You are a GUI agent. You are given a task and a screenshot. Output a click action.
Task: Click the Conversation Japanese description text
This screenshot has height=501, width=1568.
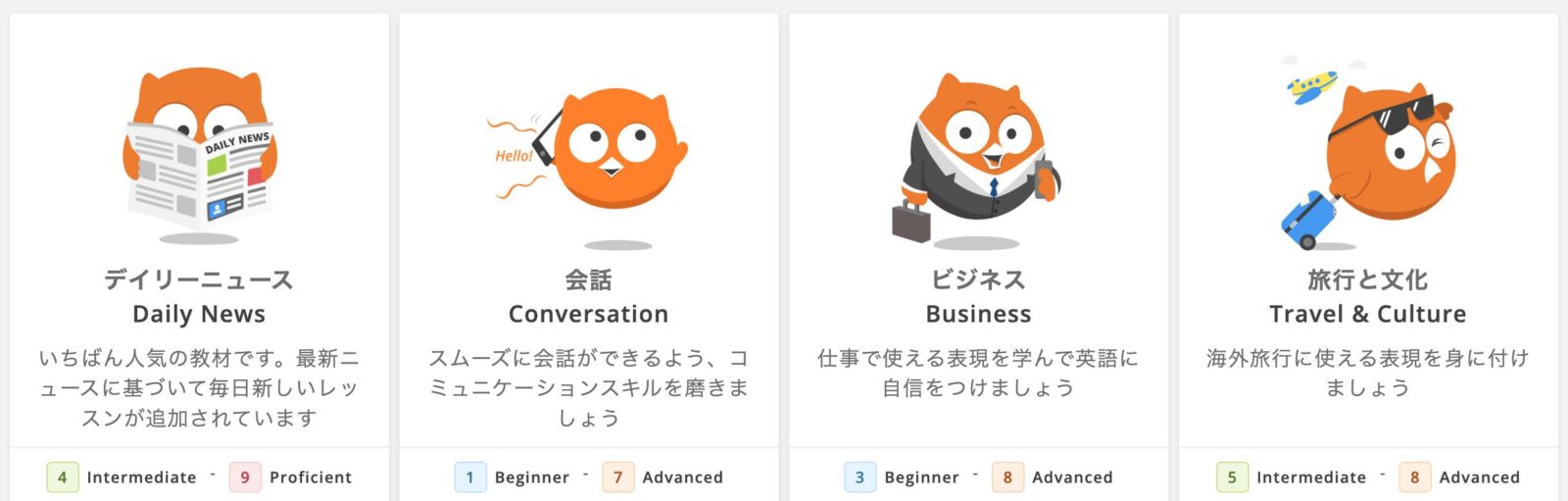(x=588, y=388)
